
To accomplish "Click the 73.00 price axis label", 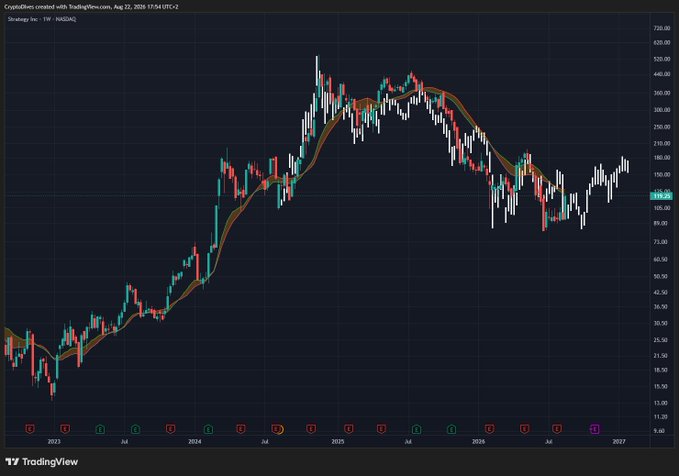I will click(x=661, y=242).
